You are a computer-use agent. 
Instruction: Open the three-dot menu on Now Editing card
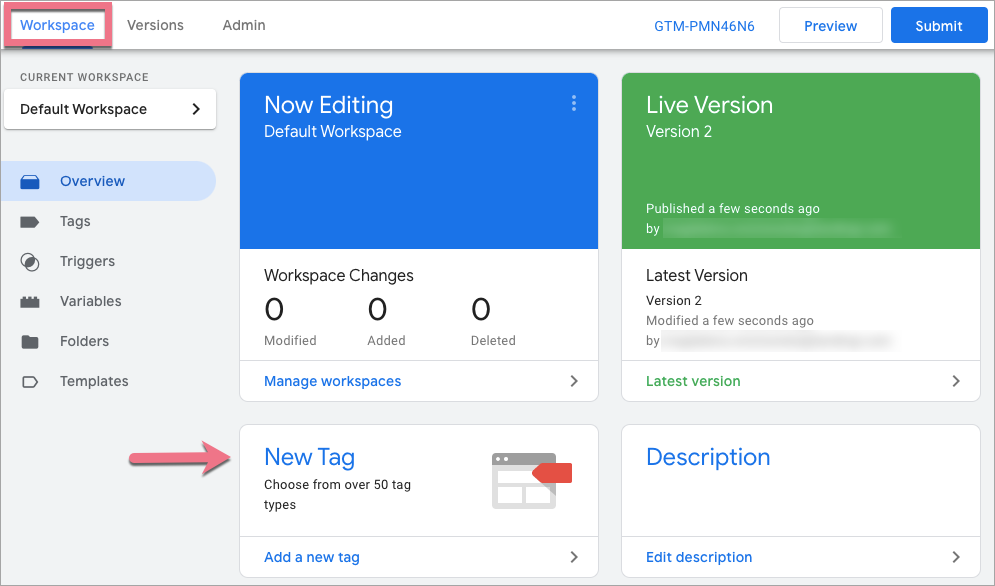(574, 103)
